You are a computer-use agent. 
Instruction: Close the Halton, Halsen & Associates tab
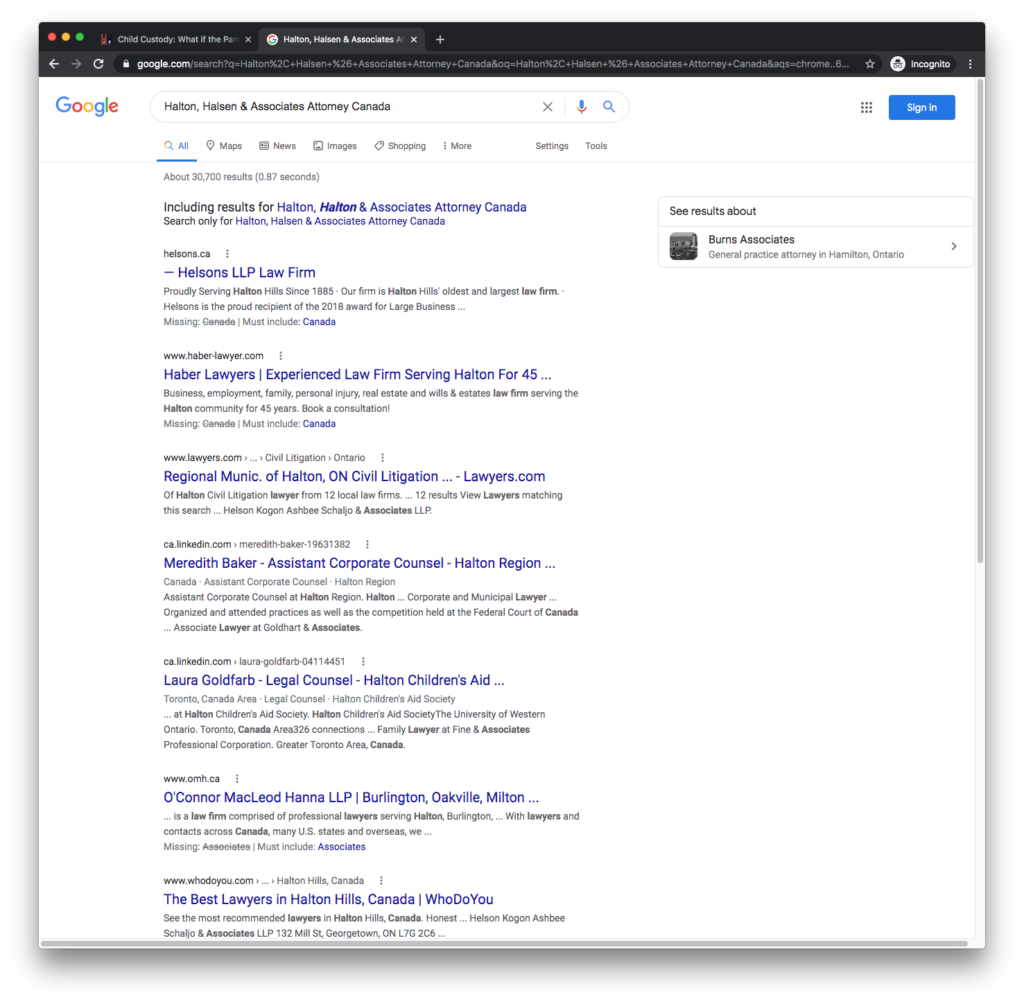pos(414,39)
